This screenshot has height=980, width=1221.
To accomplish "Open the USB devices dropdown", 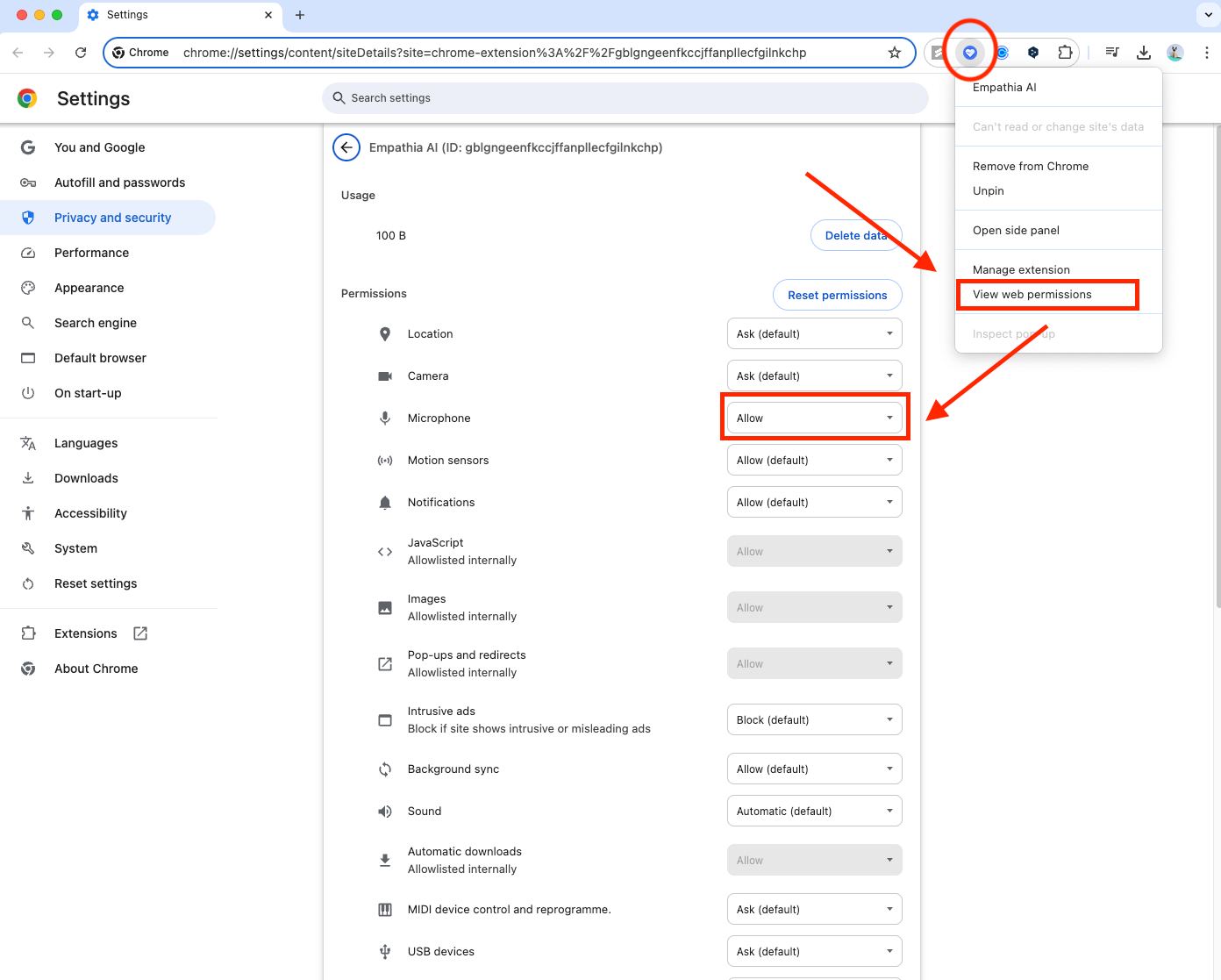I will pos(815,952).
